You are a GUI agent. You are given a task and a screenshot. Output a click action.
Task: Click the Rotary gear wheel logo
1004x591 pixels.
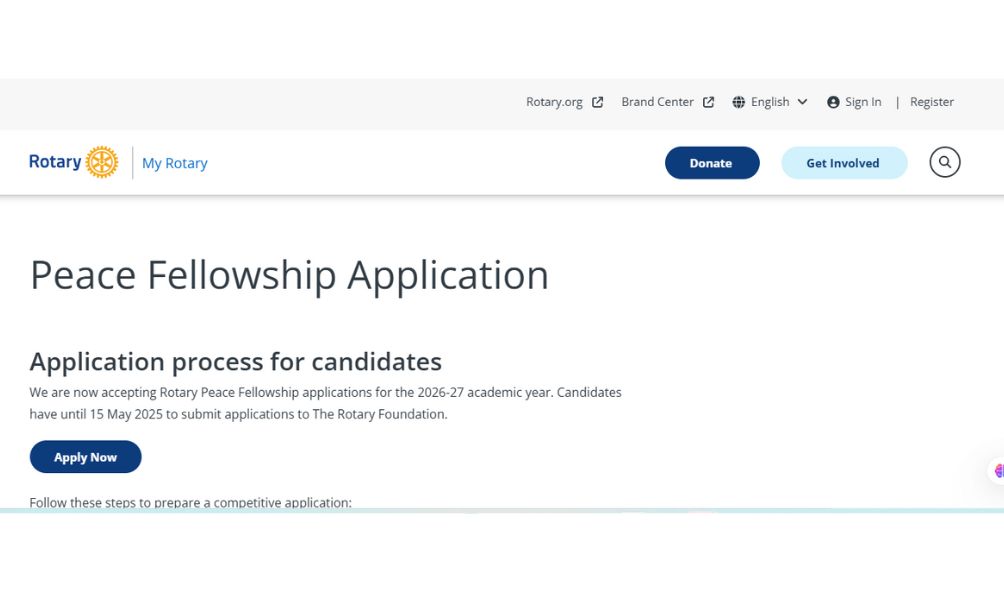[x=102, y=162]
